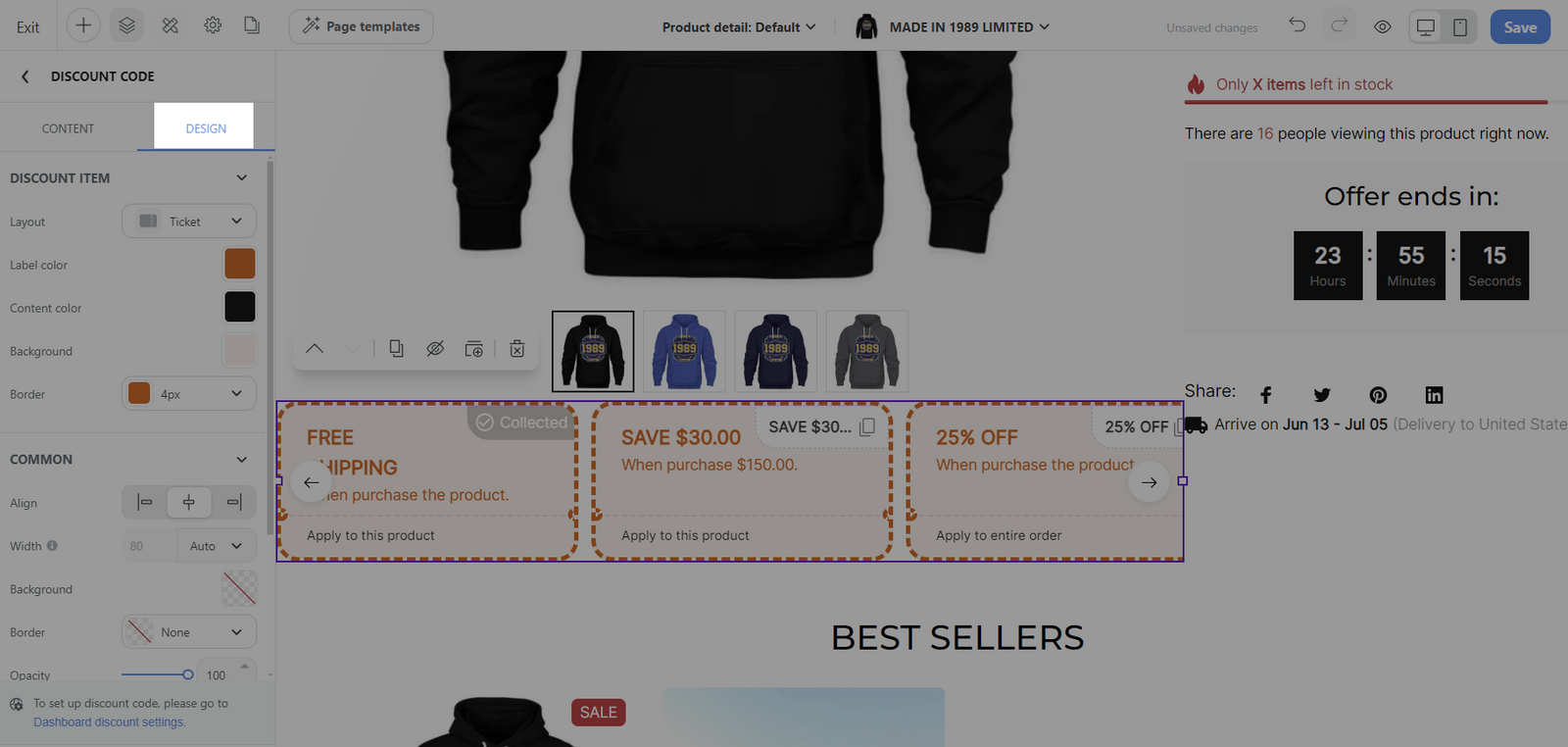Viewport: 1568px width, 747px height.
Task: Click the Add element plus icon
Action: pos(83,25)
